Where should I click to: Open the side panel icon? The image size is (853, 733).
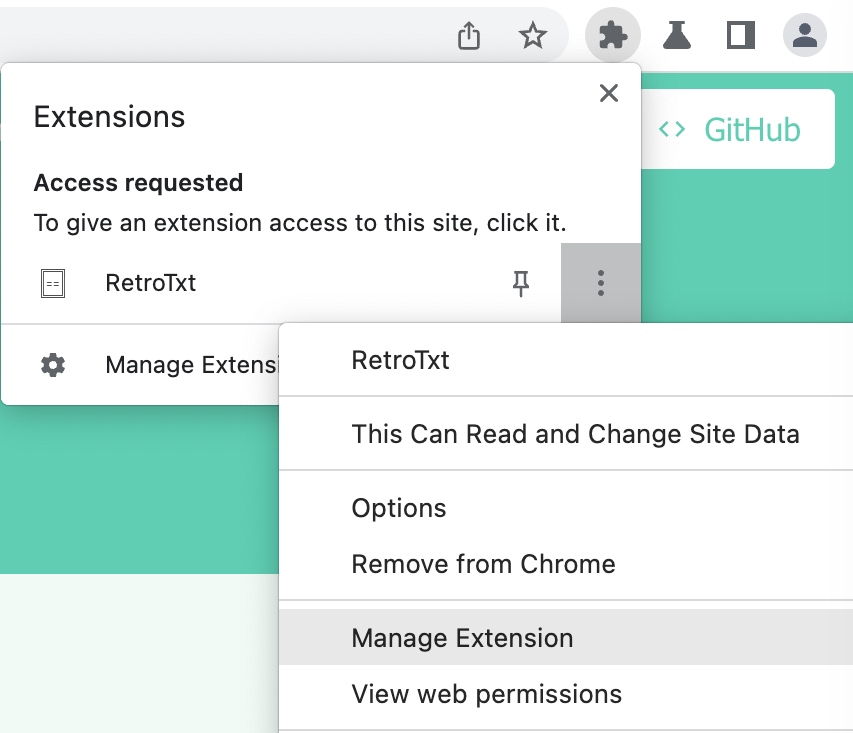pyautogui.click(x=741, y=35)
